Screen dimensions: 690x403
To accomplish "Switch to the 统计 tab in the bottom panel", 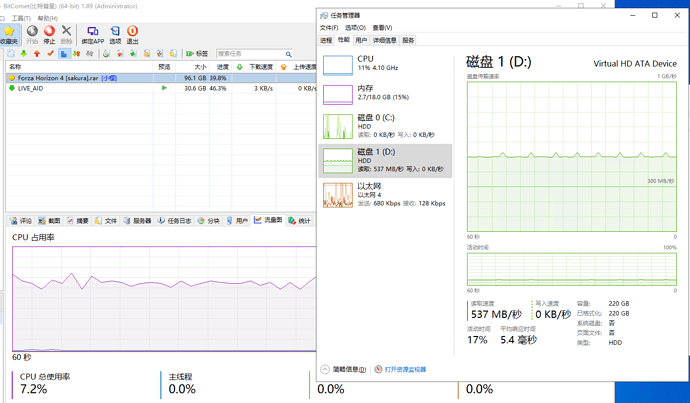I will (x=300, y=220).
